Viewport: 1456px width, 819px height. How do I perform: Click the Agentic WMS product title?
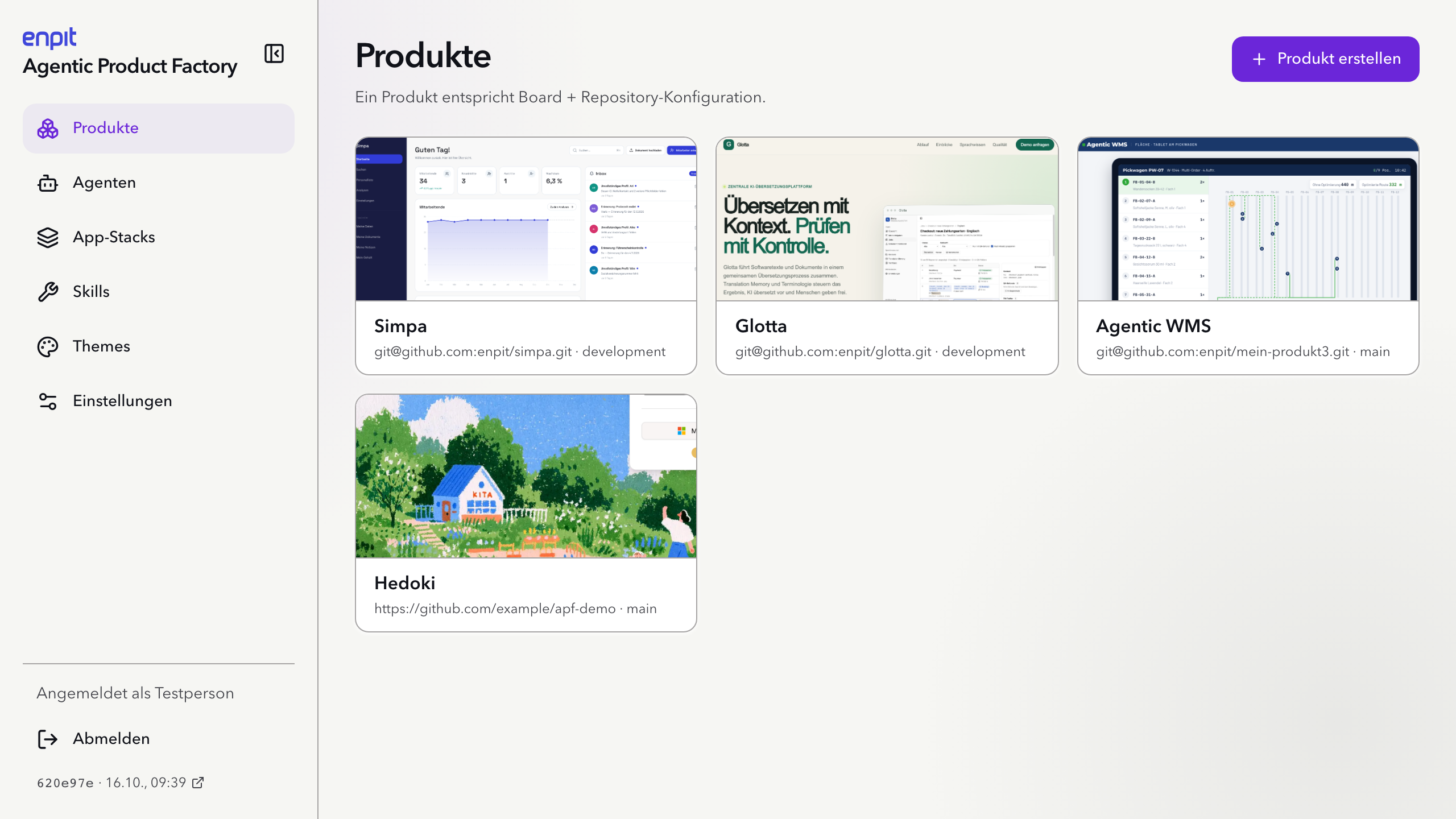tap(1153, 326)
